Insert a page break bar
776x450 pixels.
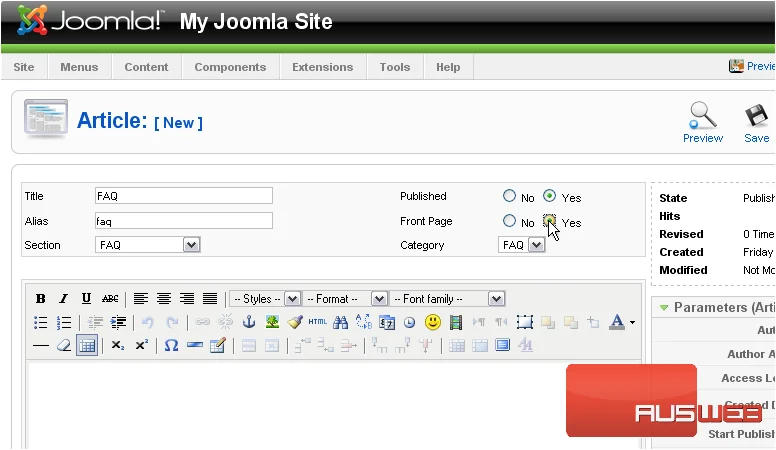point(195,346)
